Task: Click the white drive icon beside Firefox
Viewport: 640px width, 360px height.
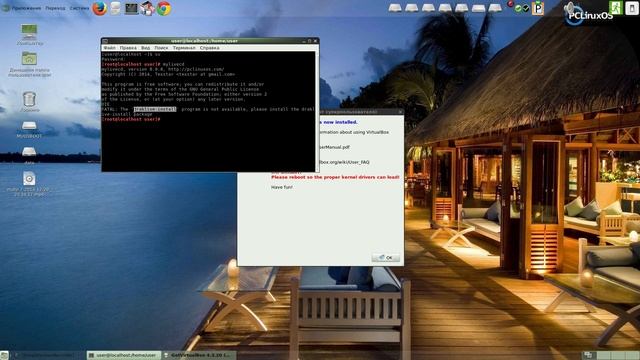Action: click(x=115, y=8)
